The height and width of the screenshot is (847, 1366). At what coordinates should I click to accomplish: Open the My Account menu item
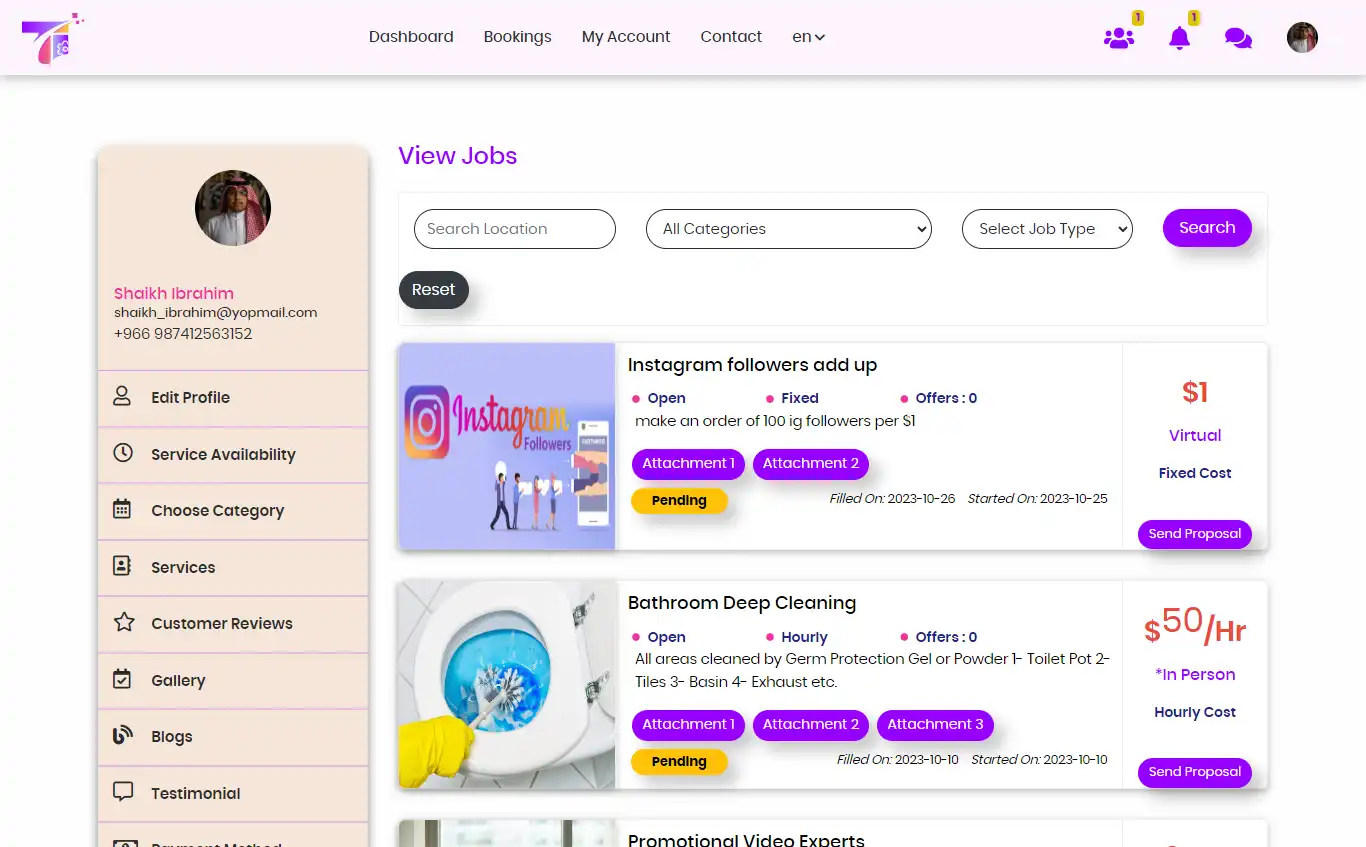pyautogui.click(x=625, y=36)
